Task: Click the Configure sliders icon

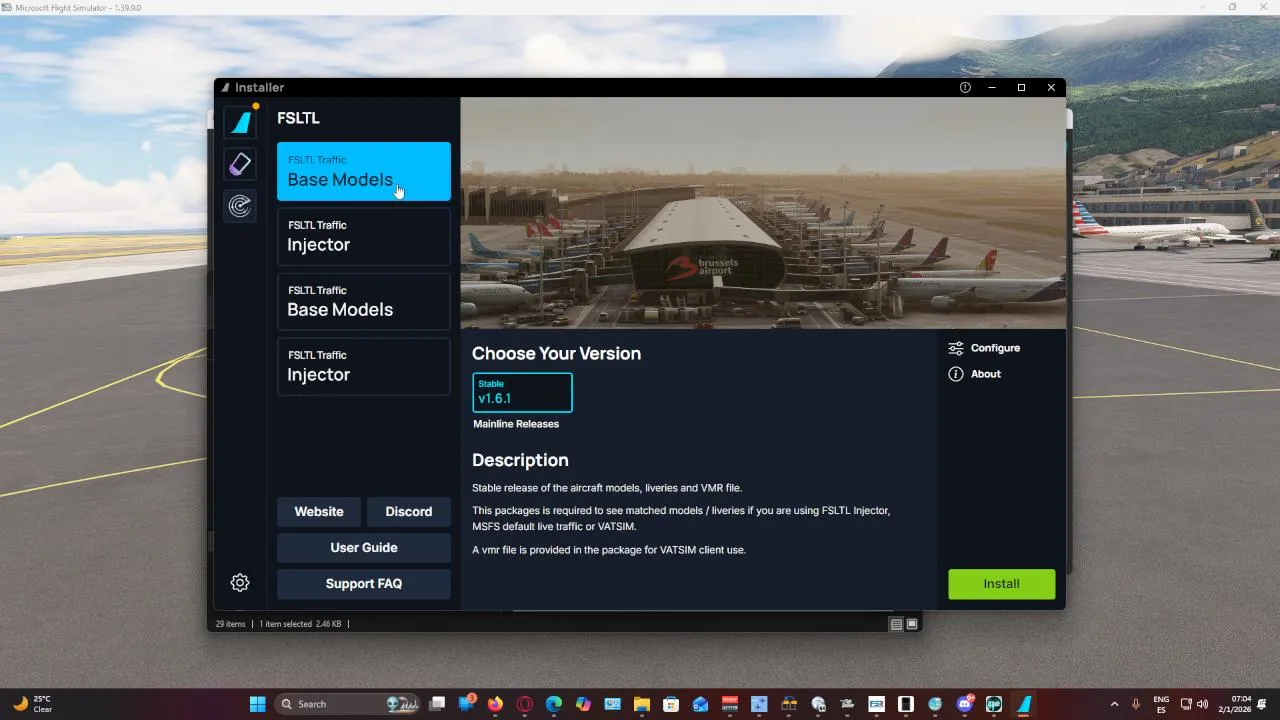Action: click(x=956, y=348)
